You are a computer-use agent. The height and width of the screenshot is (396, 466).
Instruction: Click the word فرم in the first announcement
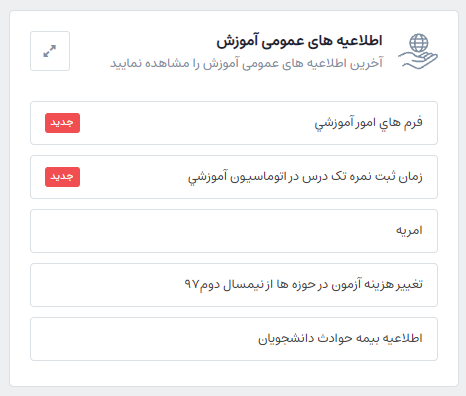(x=413, y=123)
